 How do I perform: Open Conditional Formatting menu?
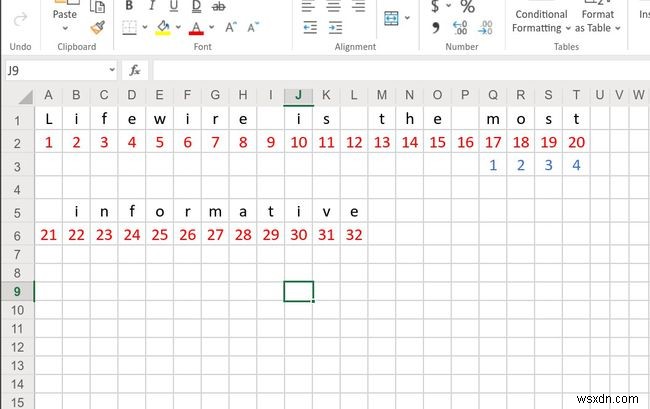click(x=541, y=21)
